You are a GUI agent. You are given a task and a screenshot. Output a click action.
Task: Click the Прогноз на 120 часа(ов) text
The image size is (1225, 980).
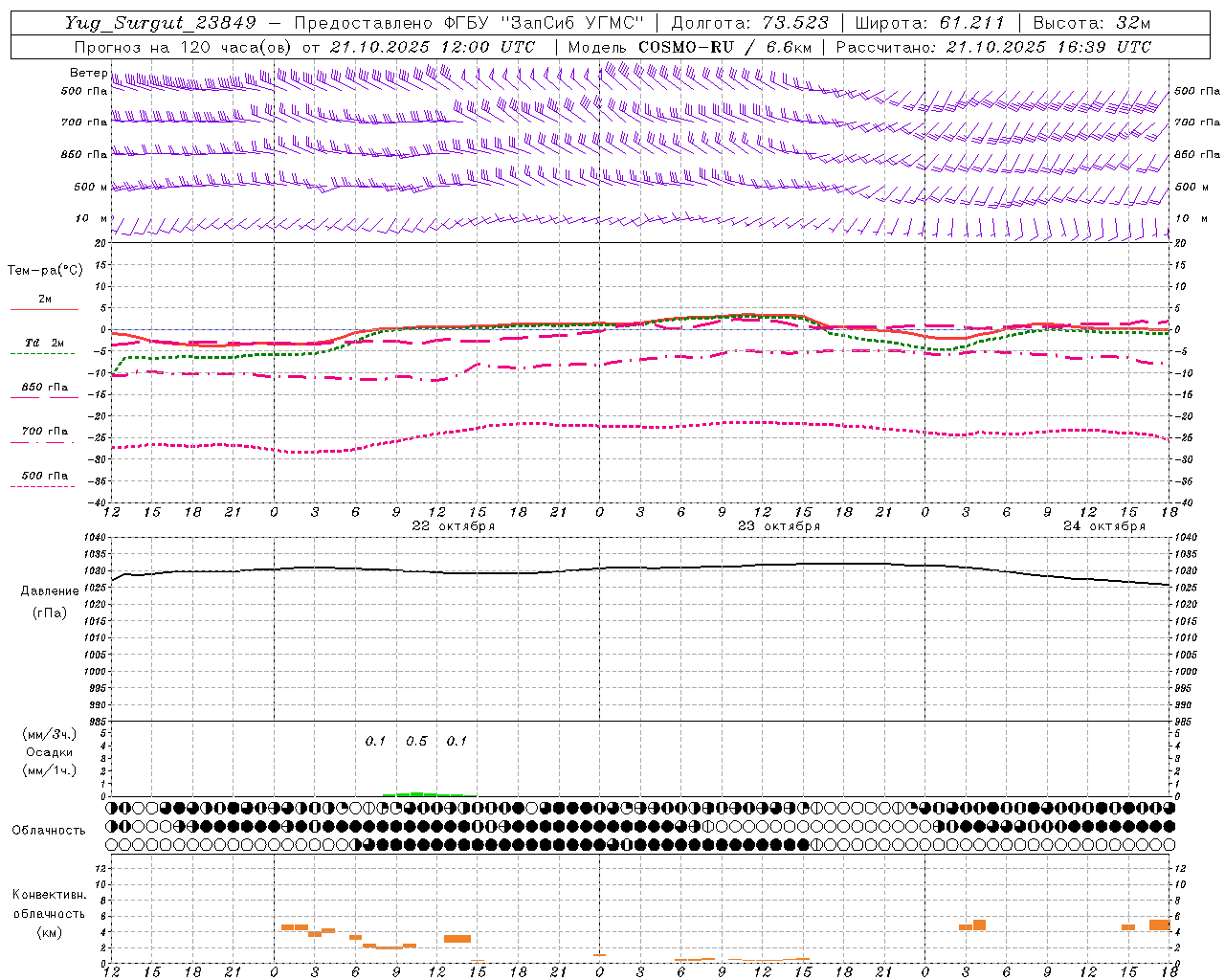click(184, 47)
